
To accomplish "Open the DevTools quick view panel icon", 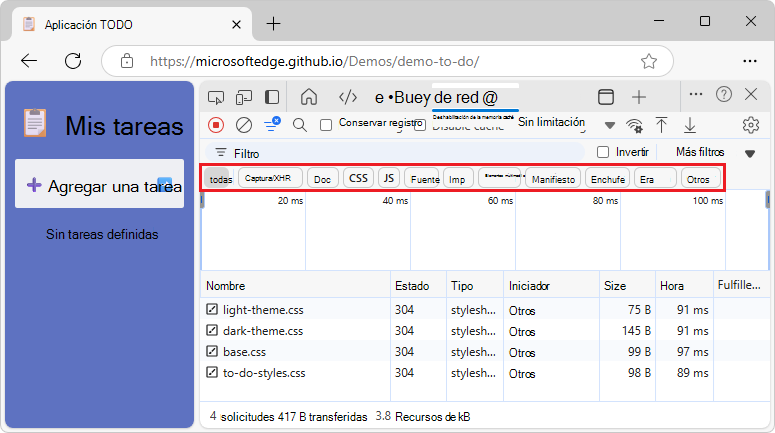I will 606,97.
